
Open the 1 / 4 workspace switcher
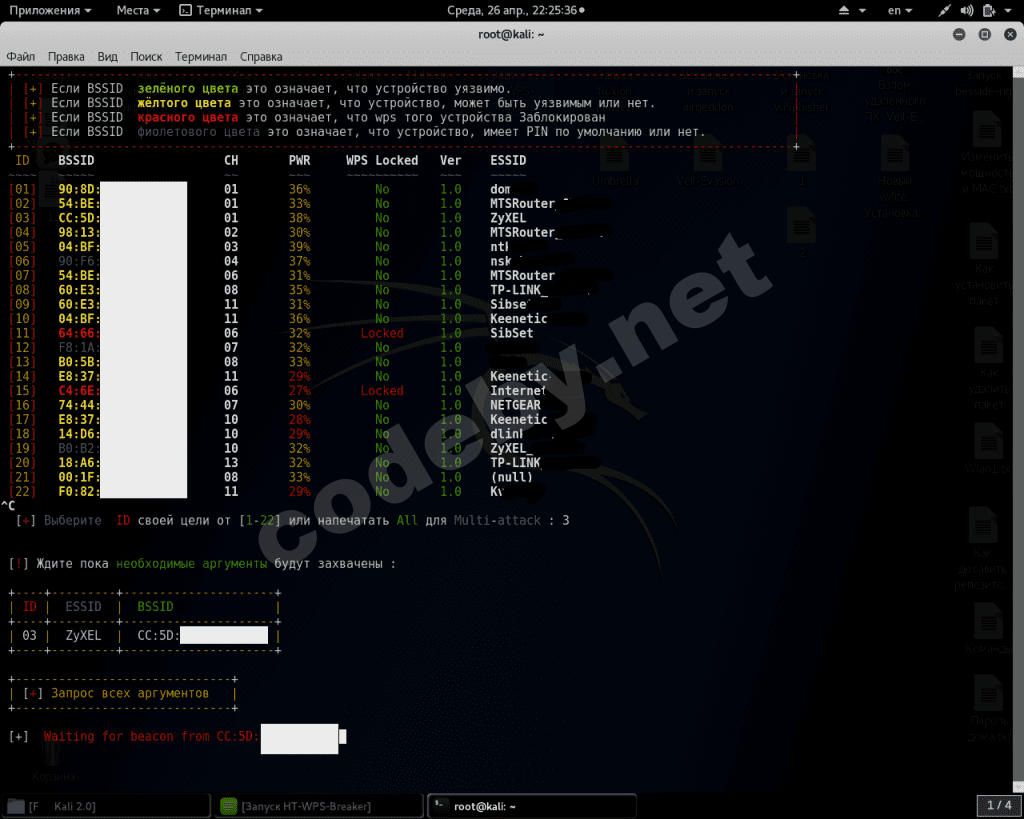click(x=999, y=806)
